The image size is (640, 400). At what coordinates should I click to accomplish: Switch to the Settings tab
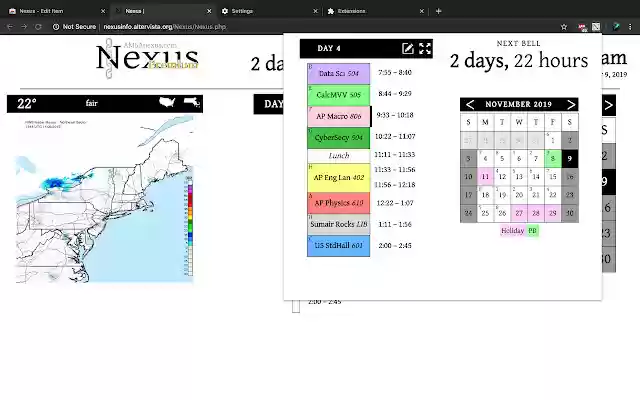click(269, 11)
